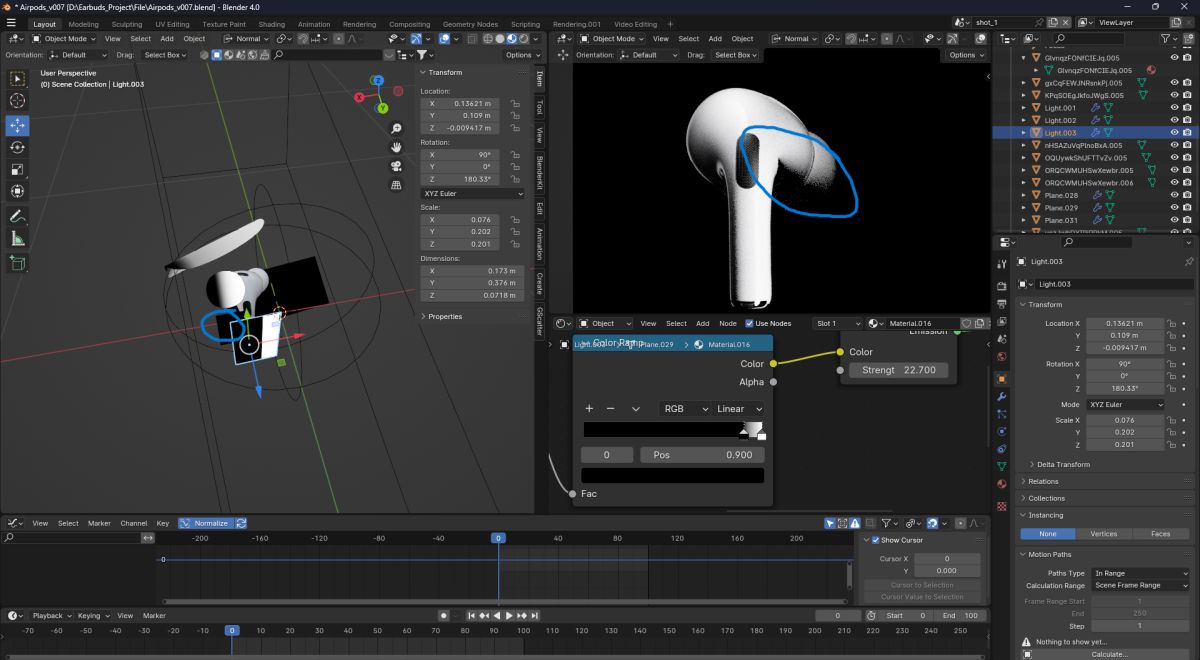Click the black color ramp stop color swatch
Viewport: 1200px width, 660px height.
pyautogui.click(x=673, y=476)
